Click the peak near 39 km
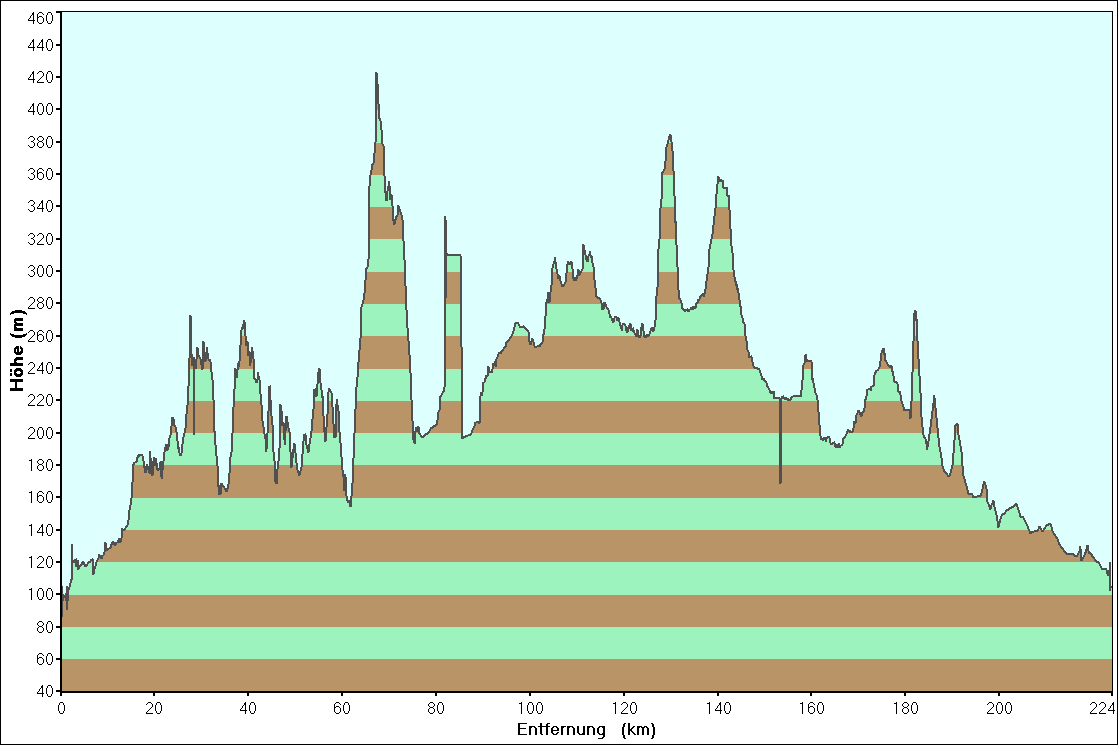This screenshot has height=745, width=1118. click(243, 324)
